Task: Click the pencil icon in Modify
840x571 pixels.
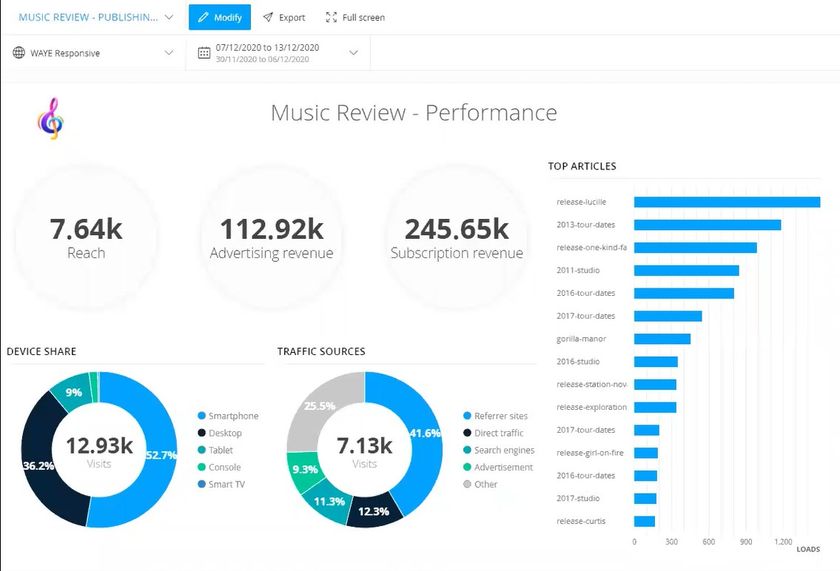Action: 203,17
